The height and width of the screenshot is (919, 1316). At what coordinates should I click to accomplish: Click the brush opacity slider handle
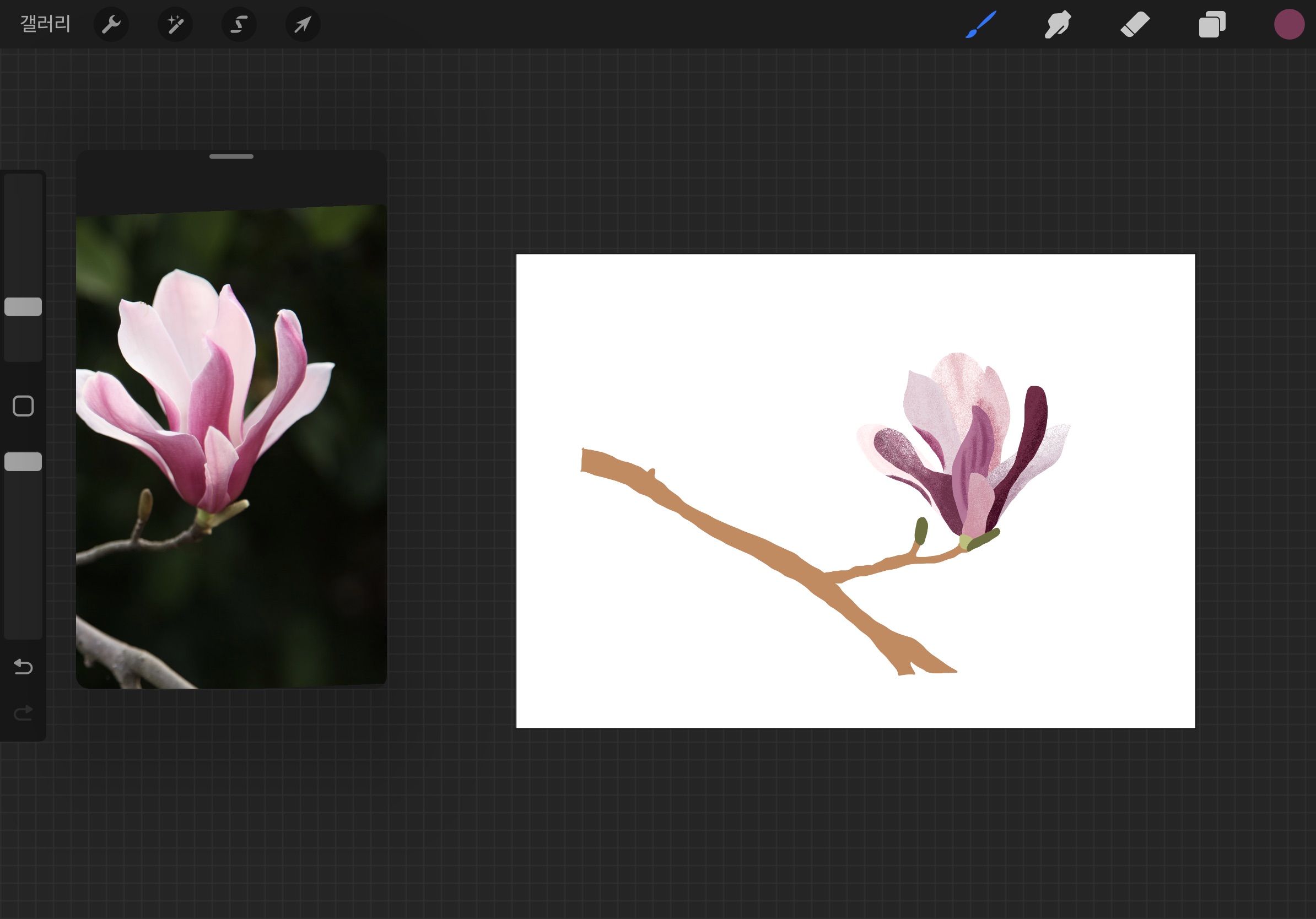pyautogui.click(x=23, y=462)
